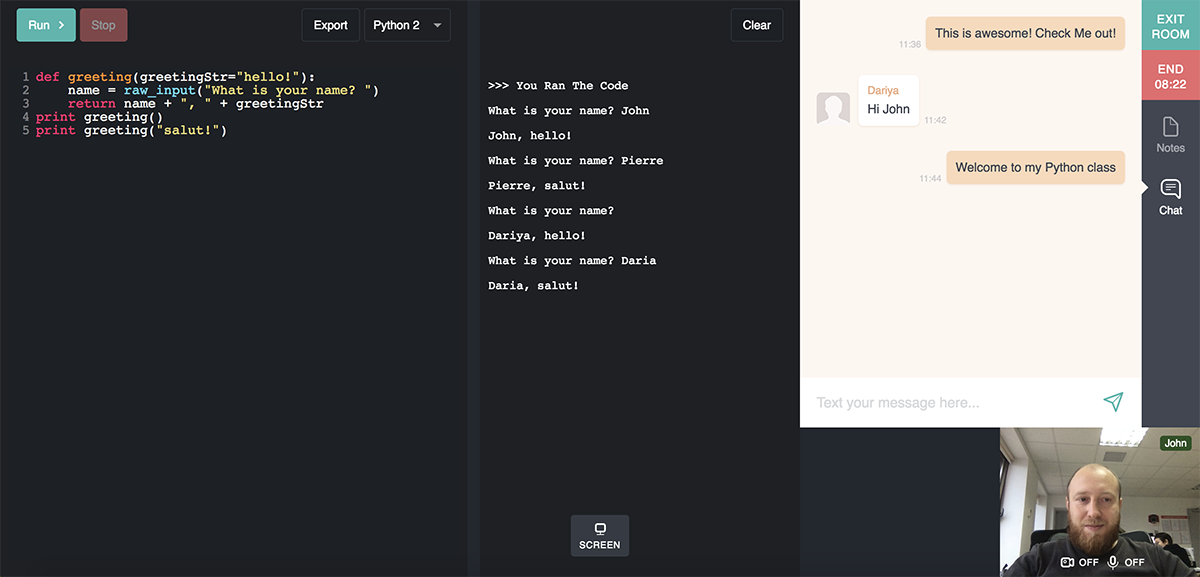Click the John name label on video
The width and height of the screenshot is (1200, 577).
point(1176,443)
